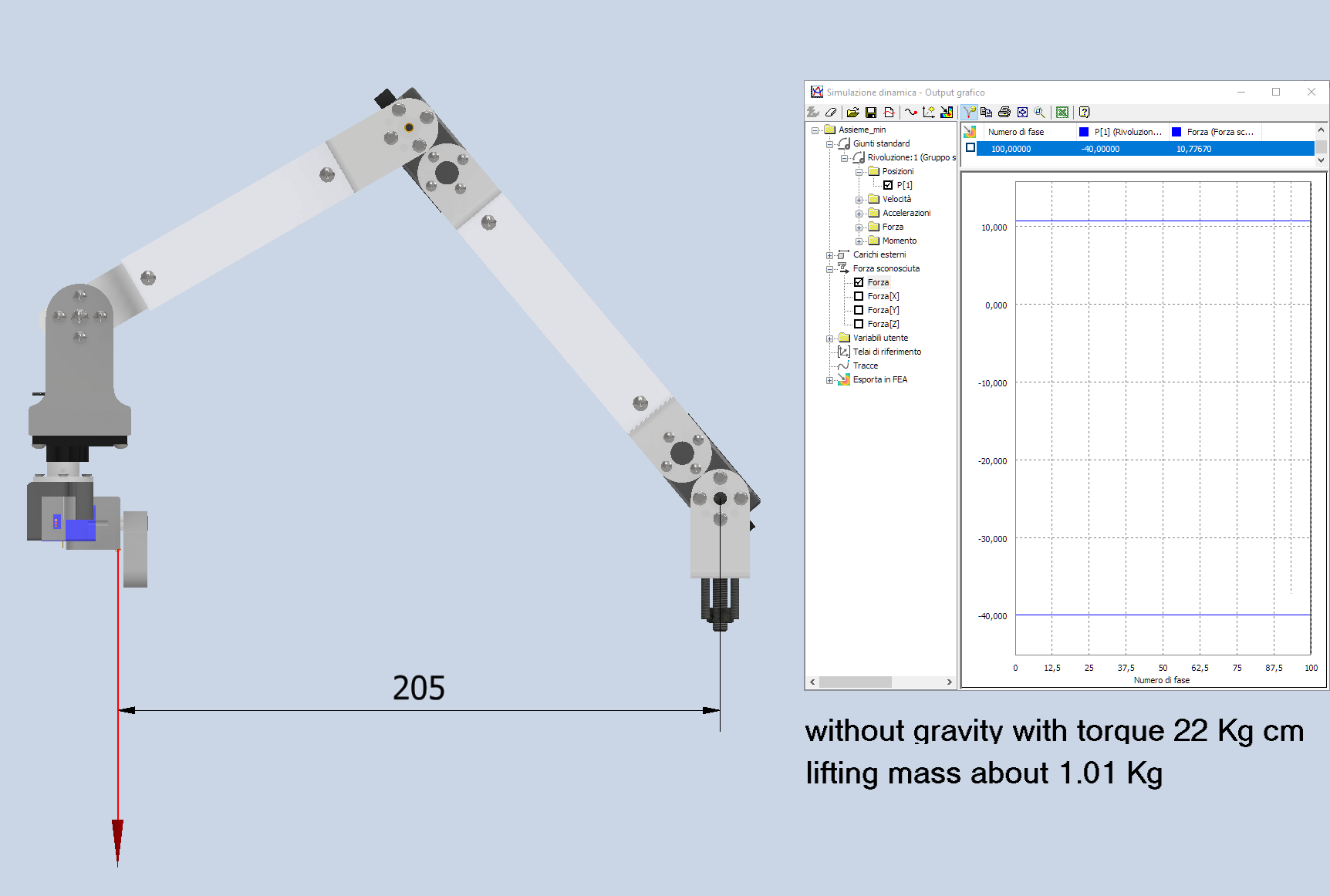Open help with the question mark icon
The height and width of the screenshot is (896, 1330).
pos(1084,113)
